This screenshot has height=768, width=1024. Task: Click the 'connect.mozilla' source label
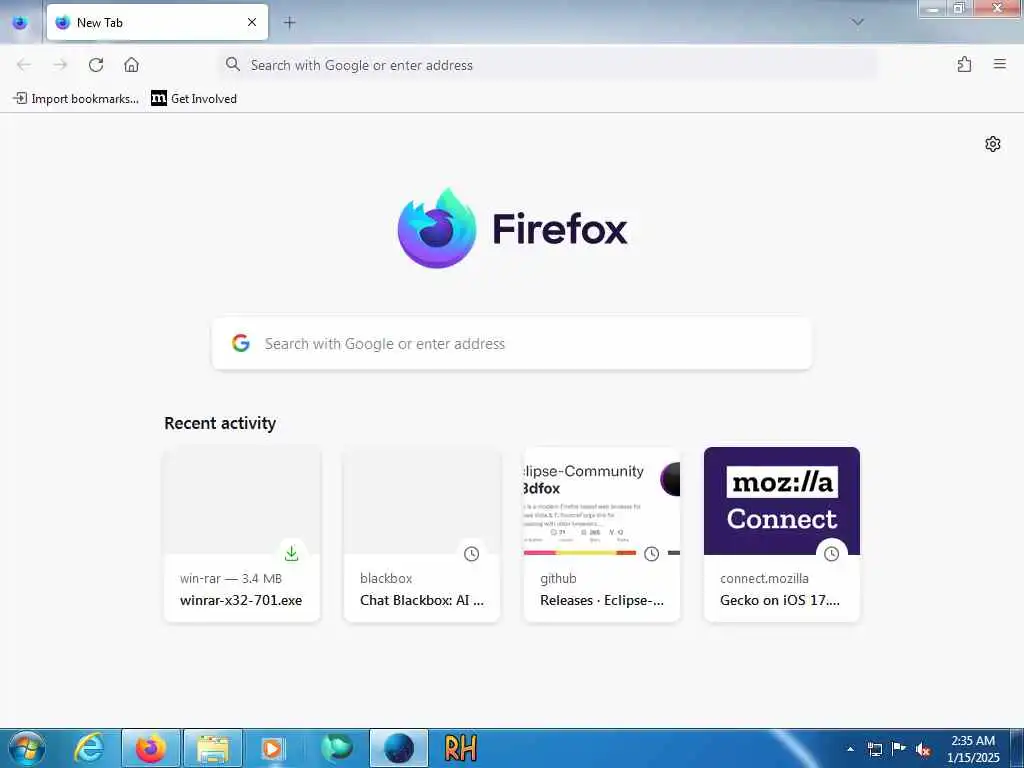point(764,579)
